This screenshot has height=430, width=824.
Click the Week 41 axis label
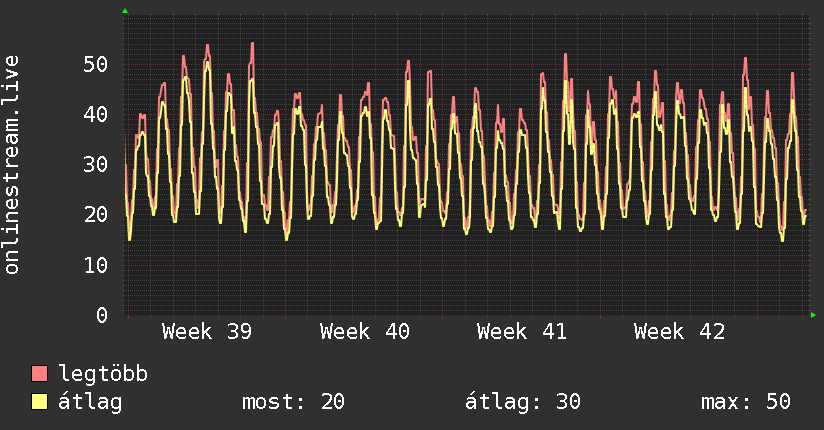pos(522,332)
